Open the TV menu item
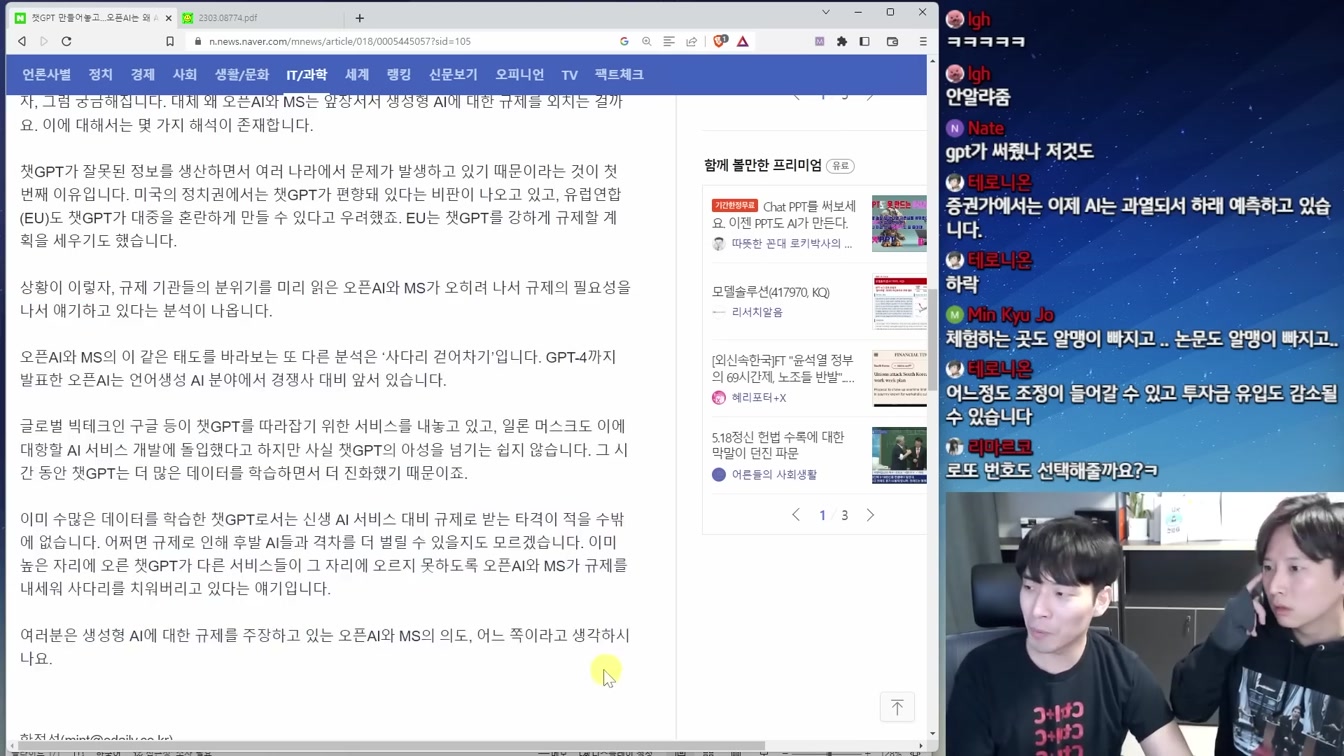 click(x=570, y=75)
